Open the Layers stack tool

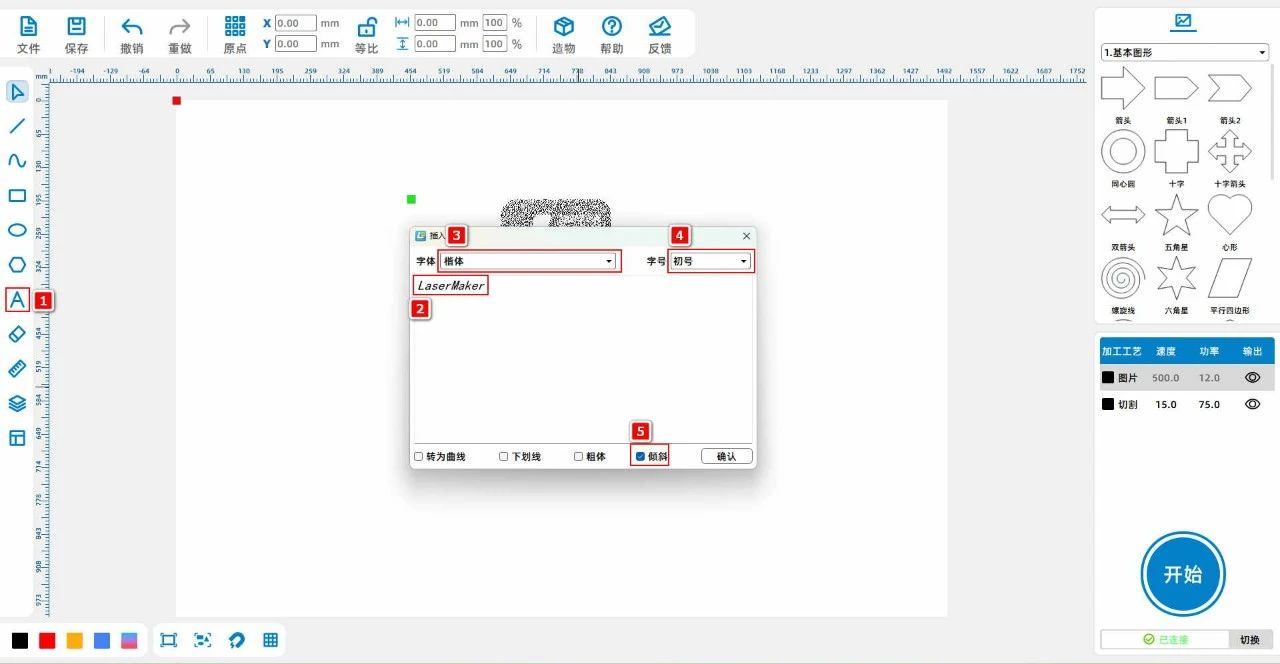[x=17, y=404]
